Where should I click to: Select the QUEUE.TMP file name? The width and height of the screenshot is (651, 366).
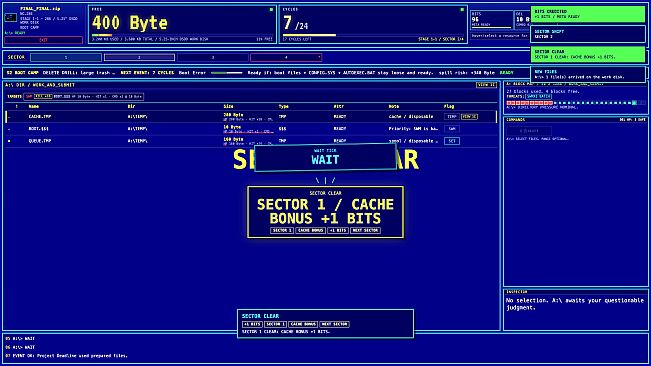click(x=40, y=141)
